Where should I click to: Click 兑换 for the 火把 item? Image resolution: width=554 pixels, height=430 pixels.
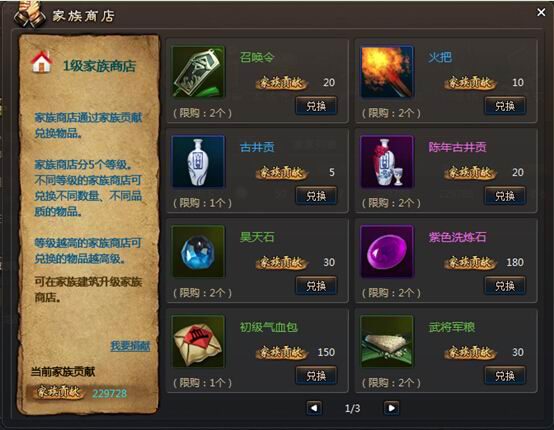505,106
